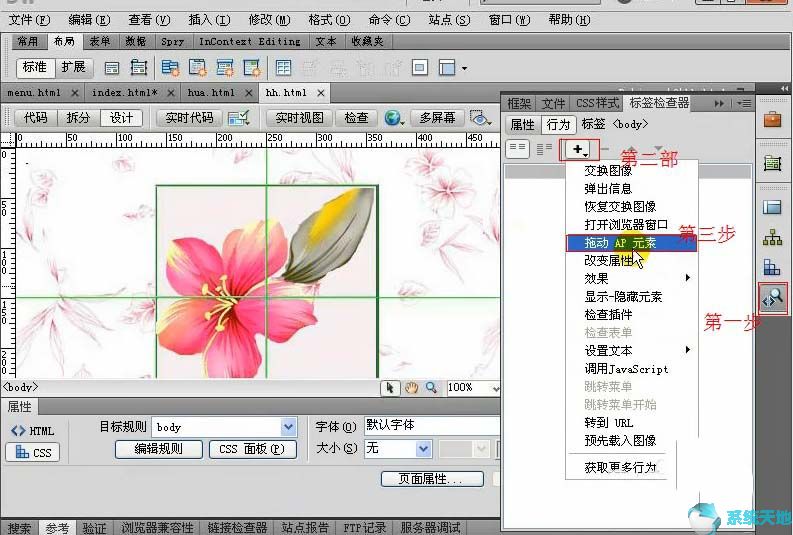Image resolution: width=793 pixels, height=535 pixels.
Task: Click Spry tabbed panels icon
Action: pos(197,67)
